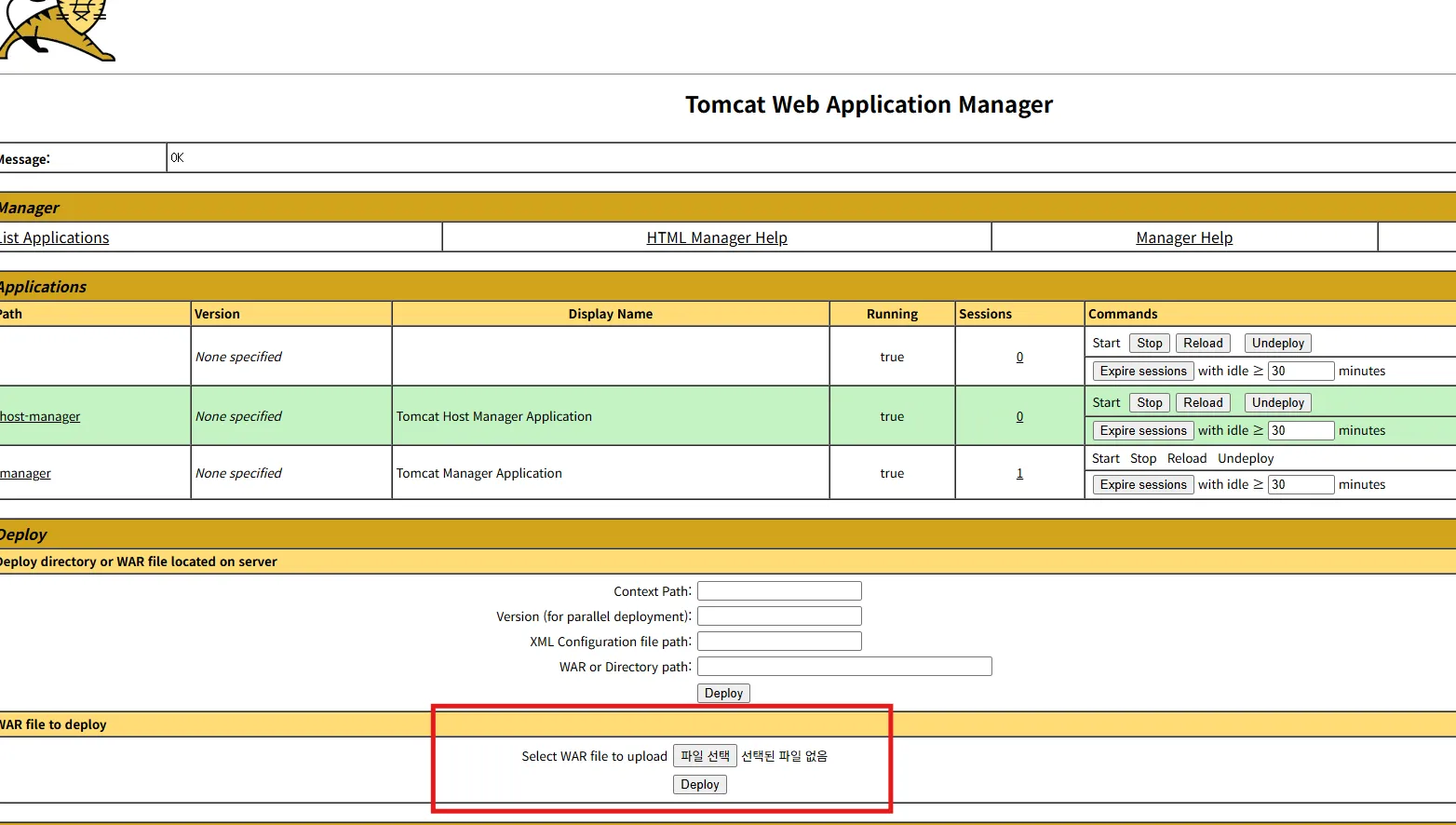
Task: View sessions count for the unnamed root application
Action: point(1019,357)
